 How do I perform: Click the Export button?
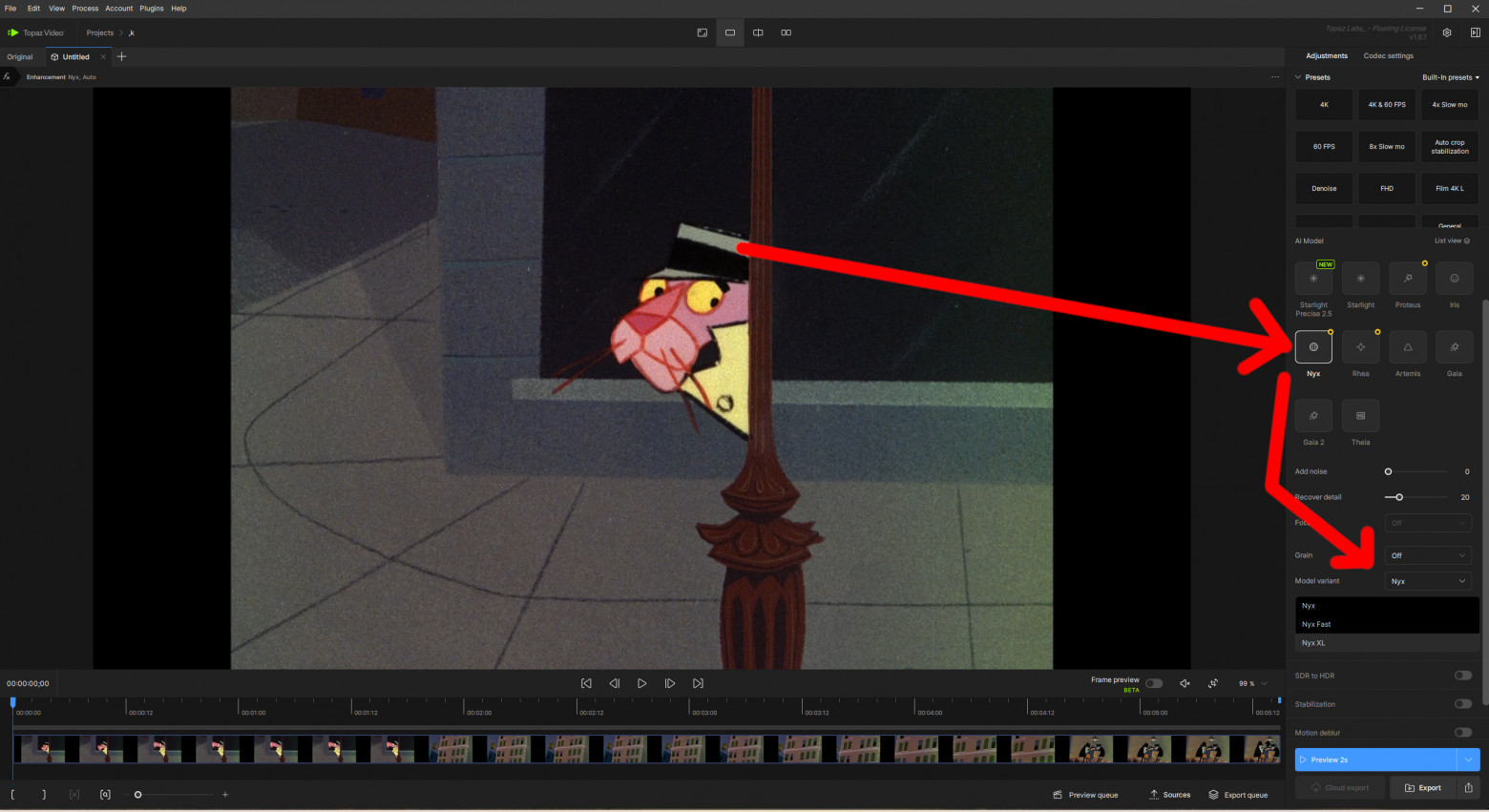click(x=1422, y=787)
